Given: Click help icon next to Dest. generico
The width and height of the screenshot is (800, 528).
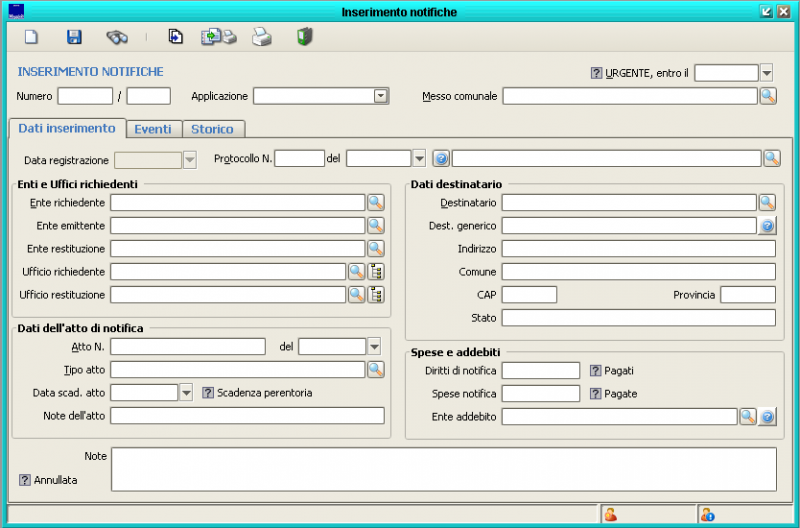Looking at the screenshot, I should tap(767, 226).
